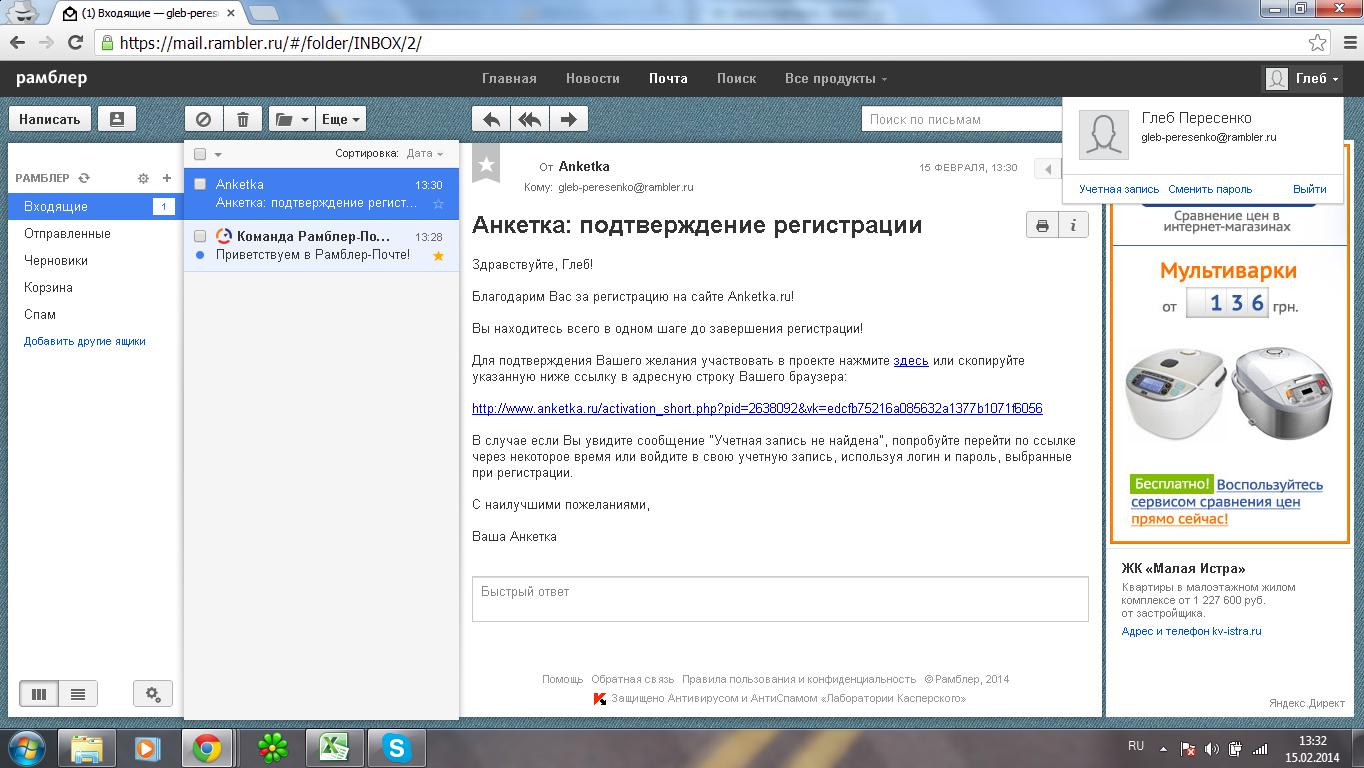The width and height of the screenshot is (1364, 768).
Task: Go back in browser history
Action: pyautogui.click(x=17, y=42)
